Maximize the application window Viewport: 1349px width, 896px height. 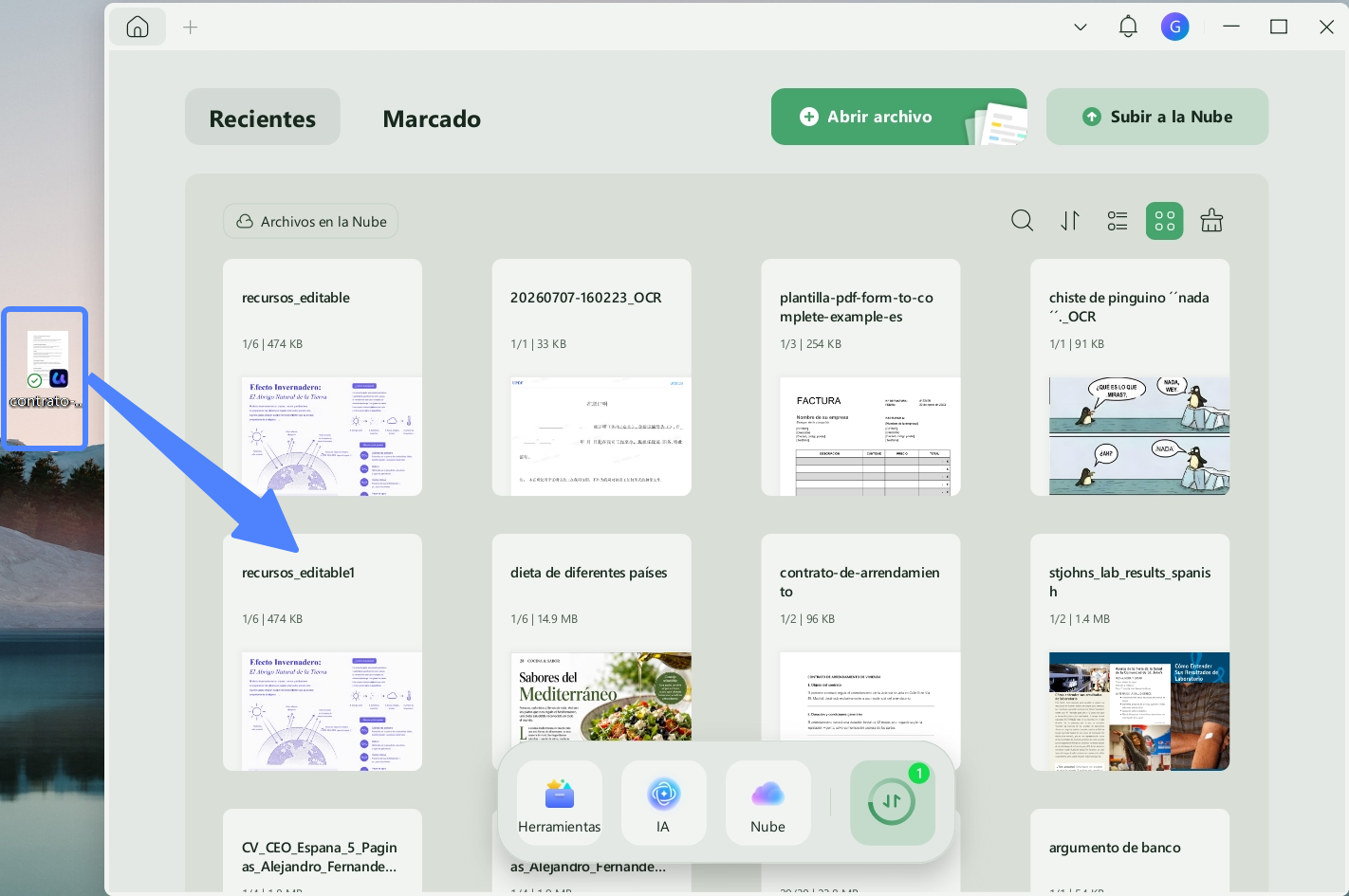[x=1279, y=27]
